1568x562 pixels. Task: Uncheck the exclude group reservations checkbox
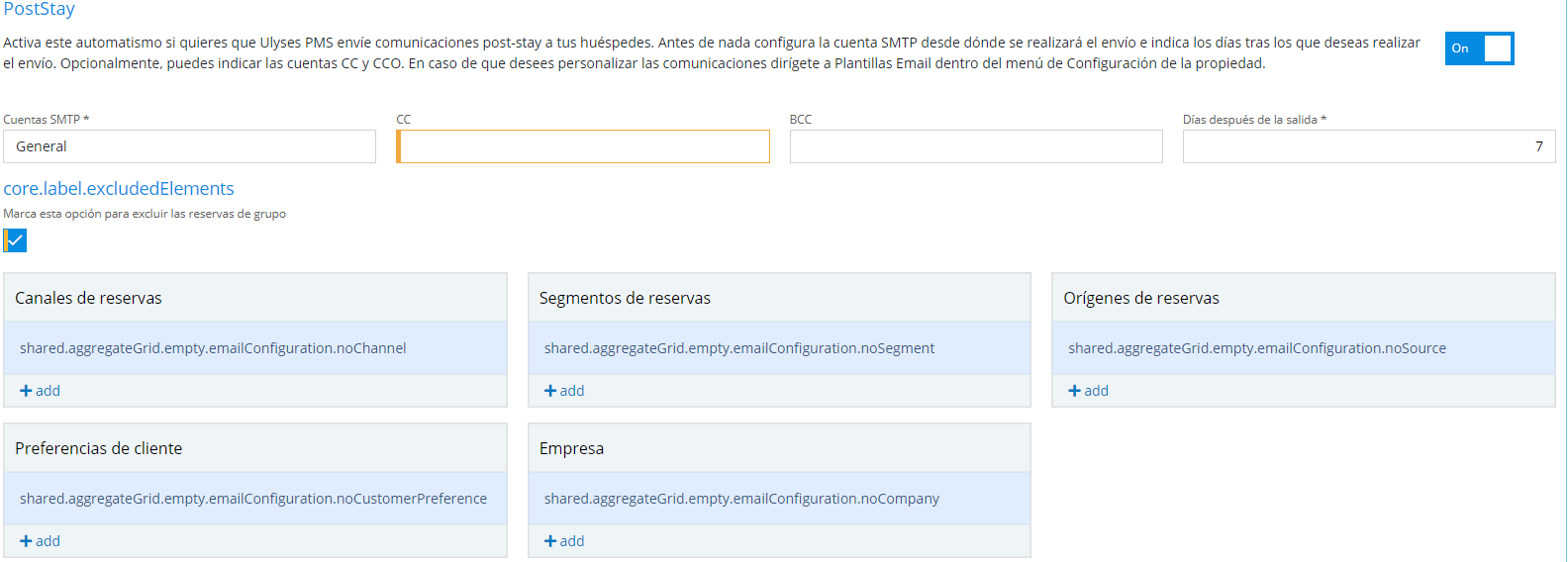[16, 240]
